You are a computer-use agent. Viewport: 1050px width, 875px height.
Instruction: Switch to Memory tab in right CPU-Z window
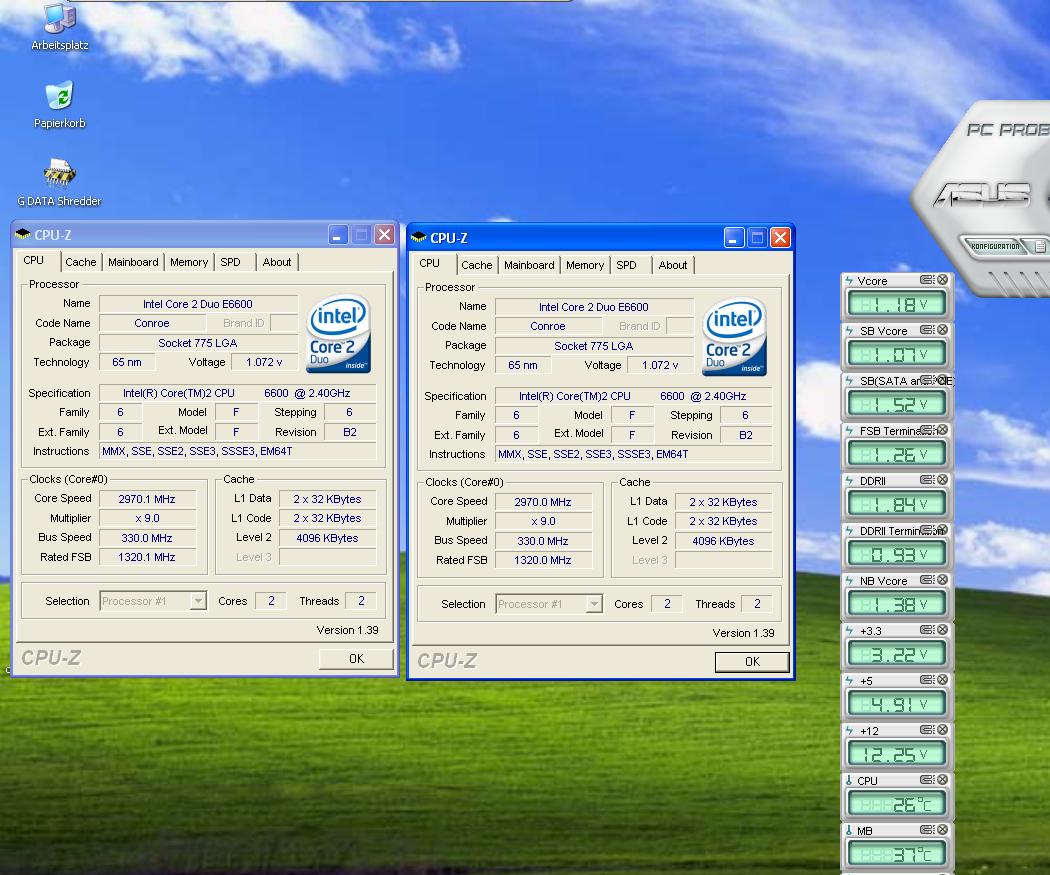(585, 265)
